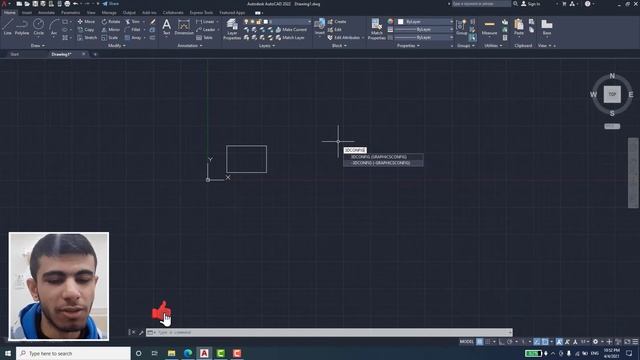Click the Match Properties tool
The height and width of the screenshot is (360, 640).
click(x=377, y=29)
